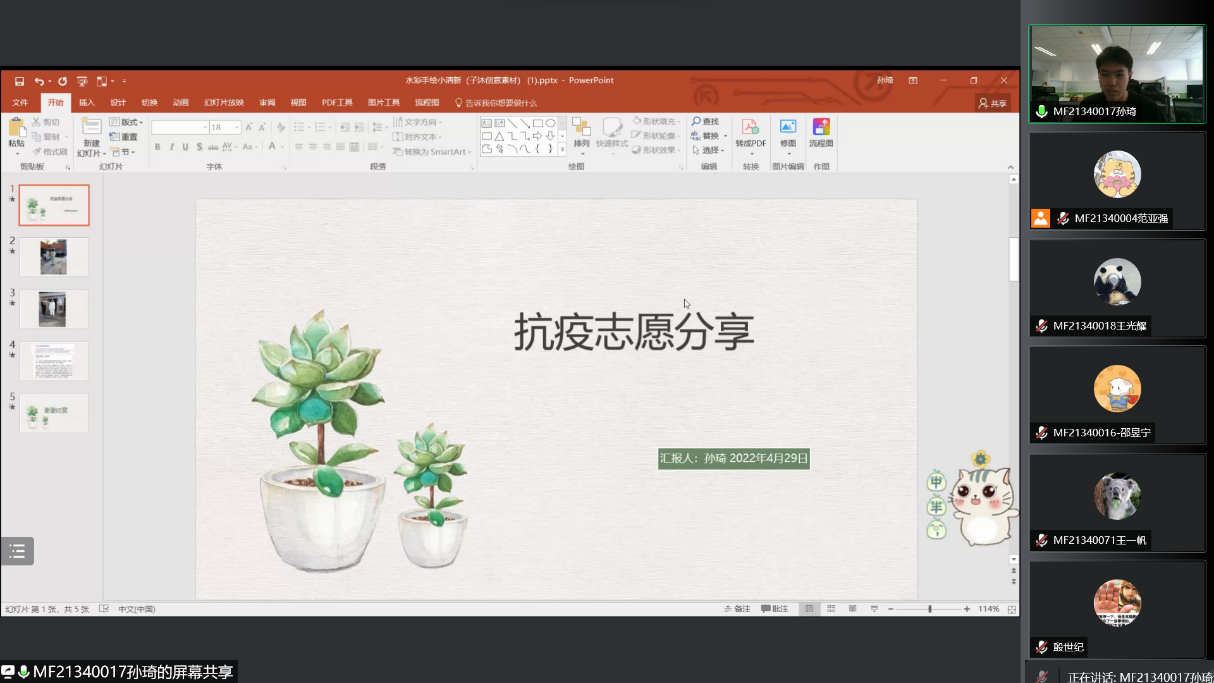Click the 转成PDF convert icon
This screenshot has width=1214, height=683.
(750, 128)
